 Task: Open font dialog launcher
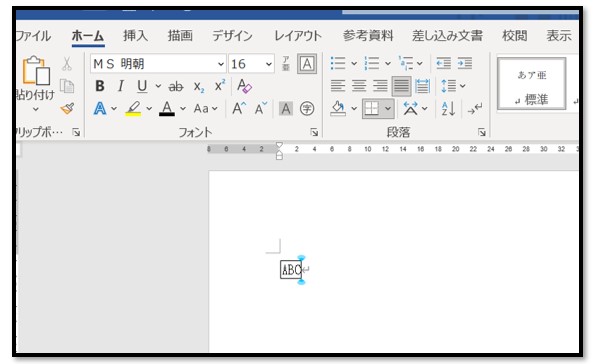(x=314, y=132)
